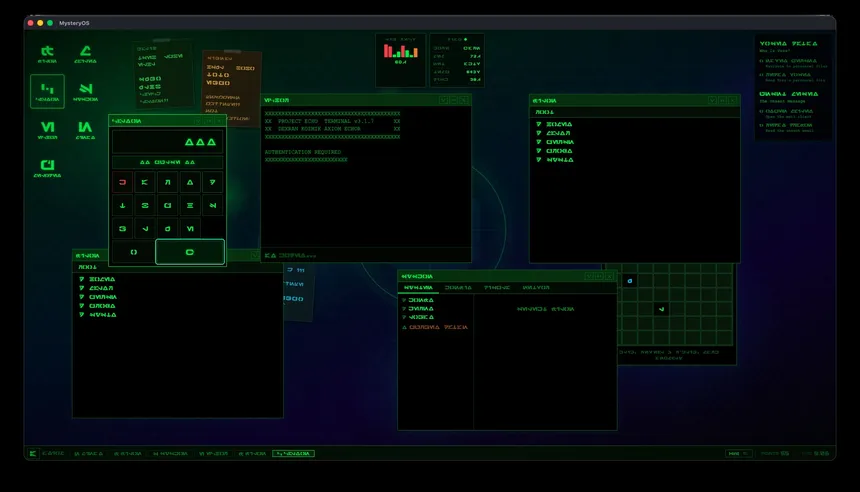This screenshot has width=860, height=492.
Task: Click the wide button beneath the keypad display
Action: [167, 161]
